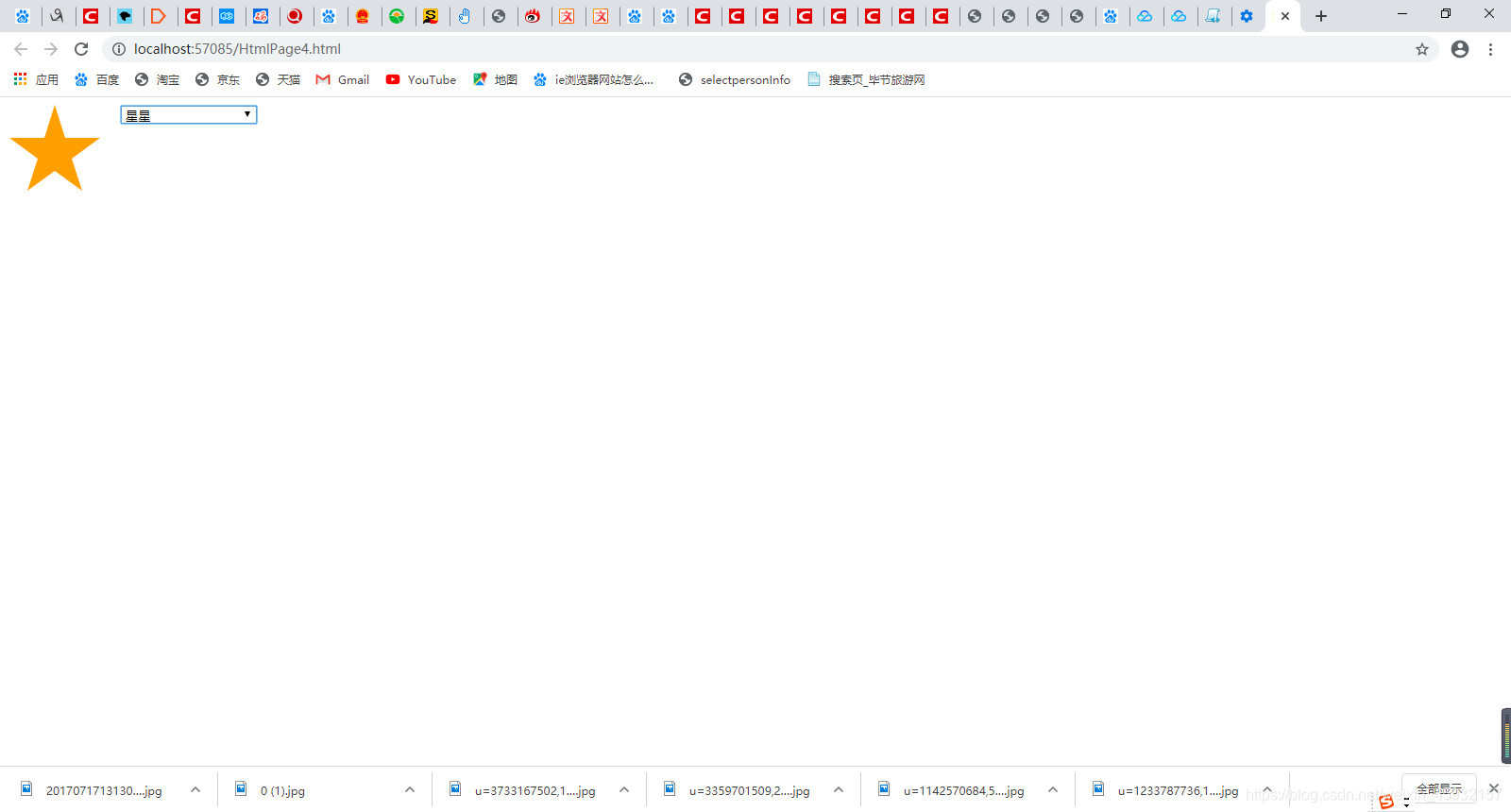The height and width of the screenshot is (812, 1511).
Task: Reload the current page
Action: (x=81, y=49)
